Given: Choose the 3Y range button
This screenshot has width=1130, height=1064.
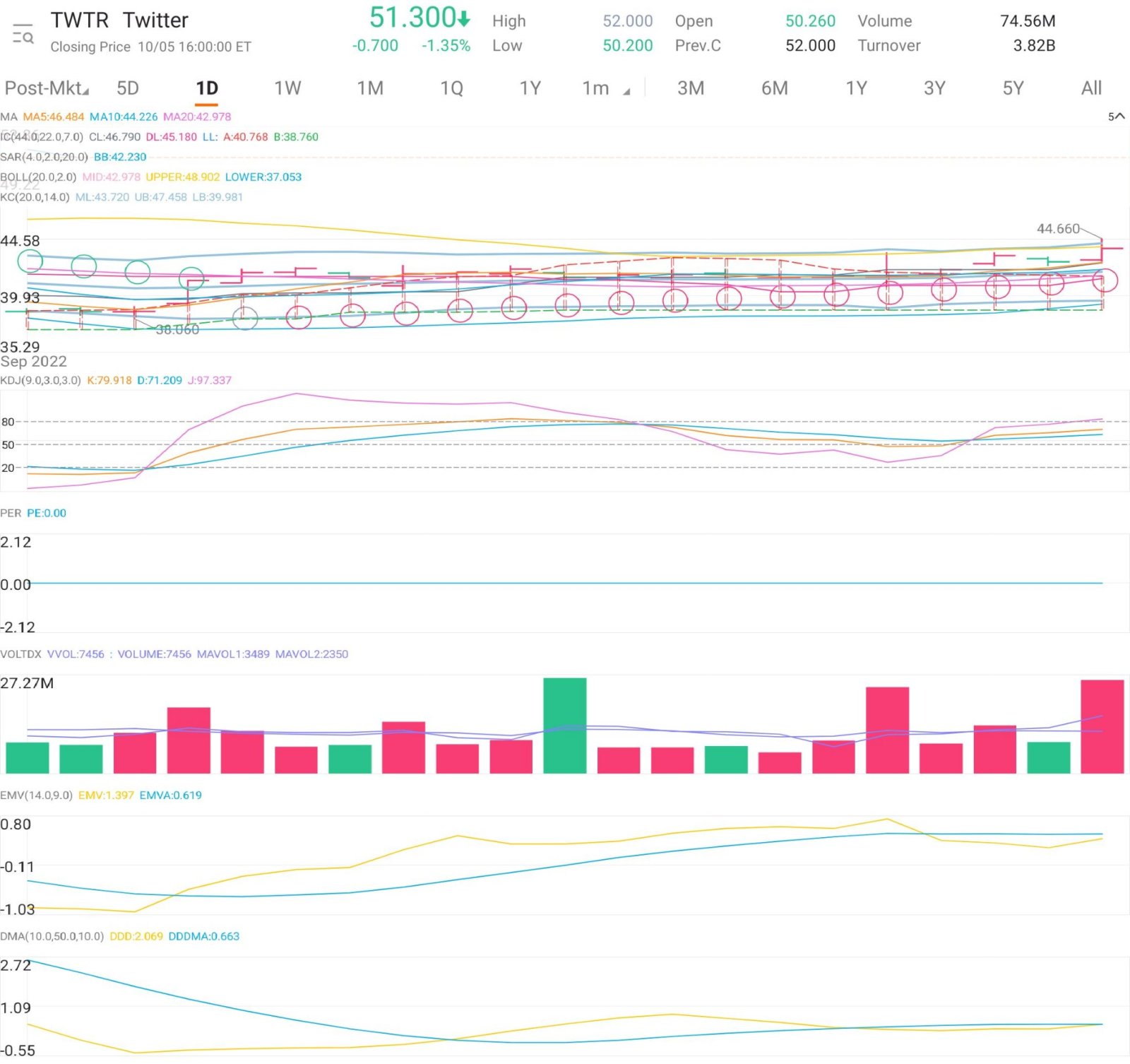Looking at the screenshot, I should point(934,88).
